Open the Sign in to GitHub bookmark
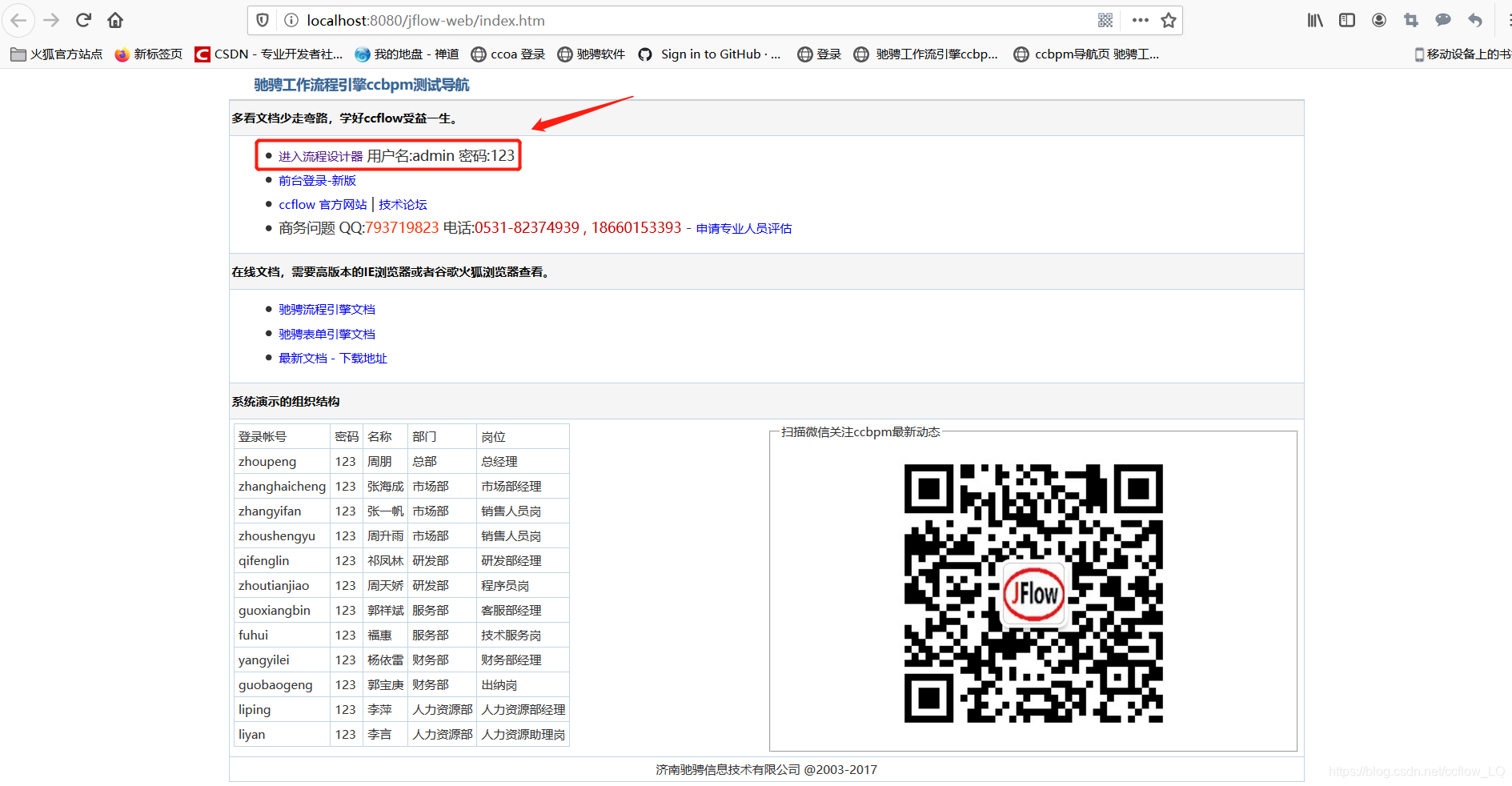Image resolution: width=1512 pixels, height=786 pixels. pos(709,54)
